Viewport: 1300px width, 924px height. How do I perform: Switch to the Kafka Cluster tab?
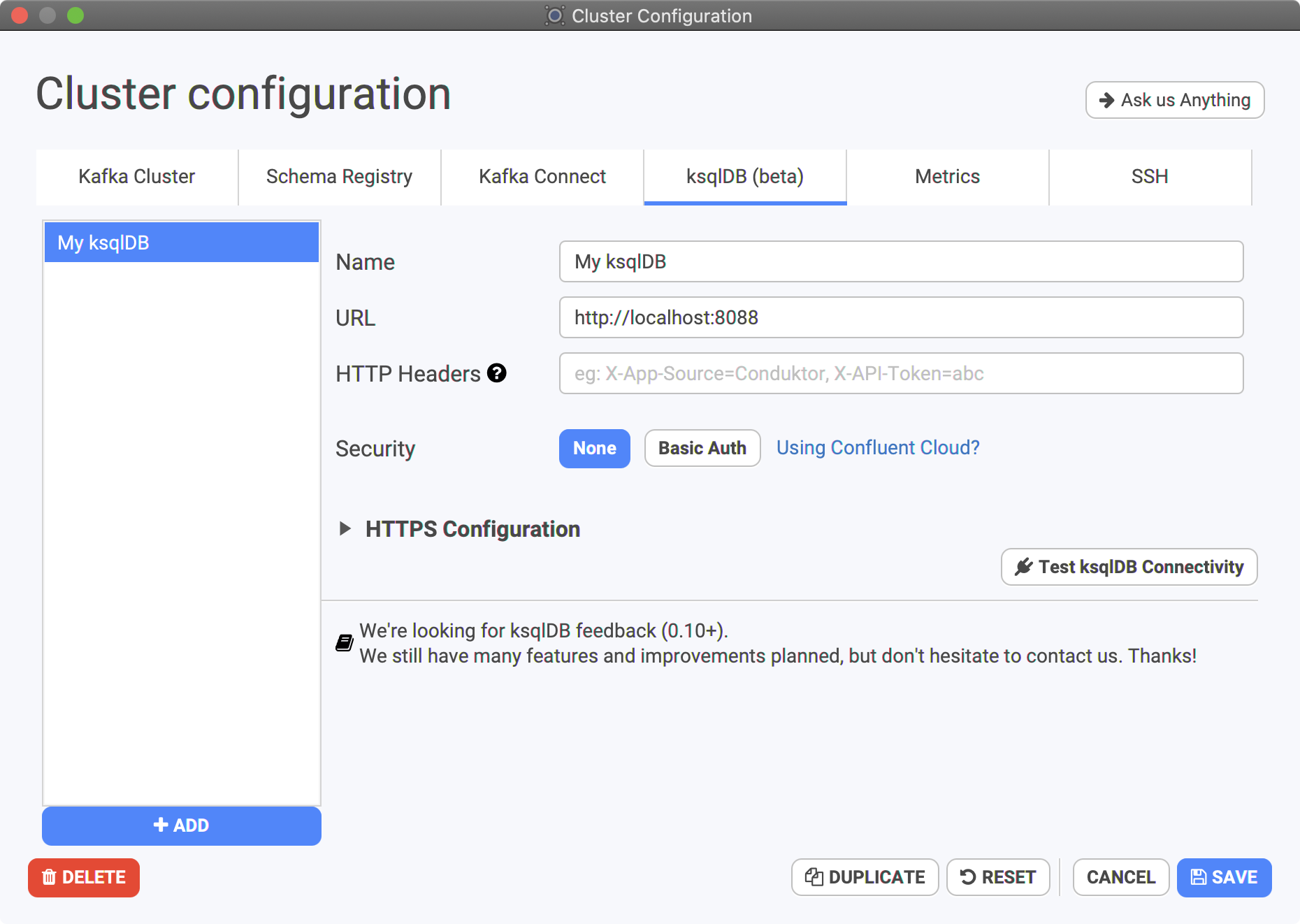pyautogui.click(x=137, y=177)
